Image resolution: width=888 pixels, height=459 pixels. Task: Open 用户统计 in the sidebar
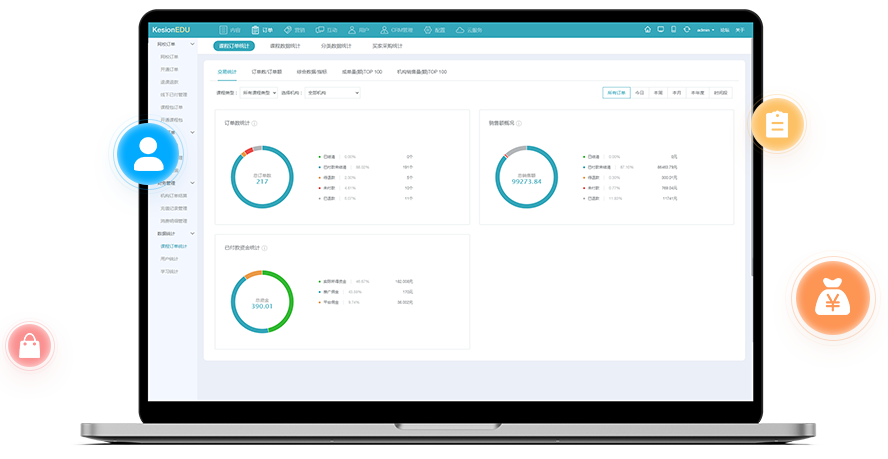[169, 258]
